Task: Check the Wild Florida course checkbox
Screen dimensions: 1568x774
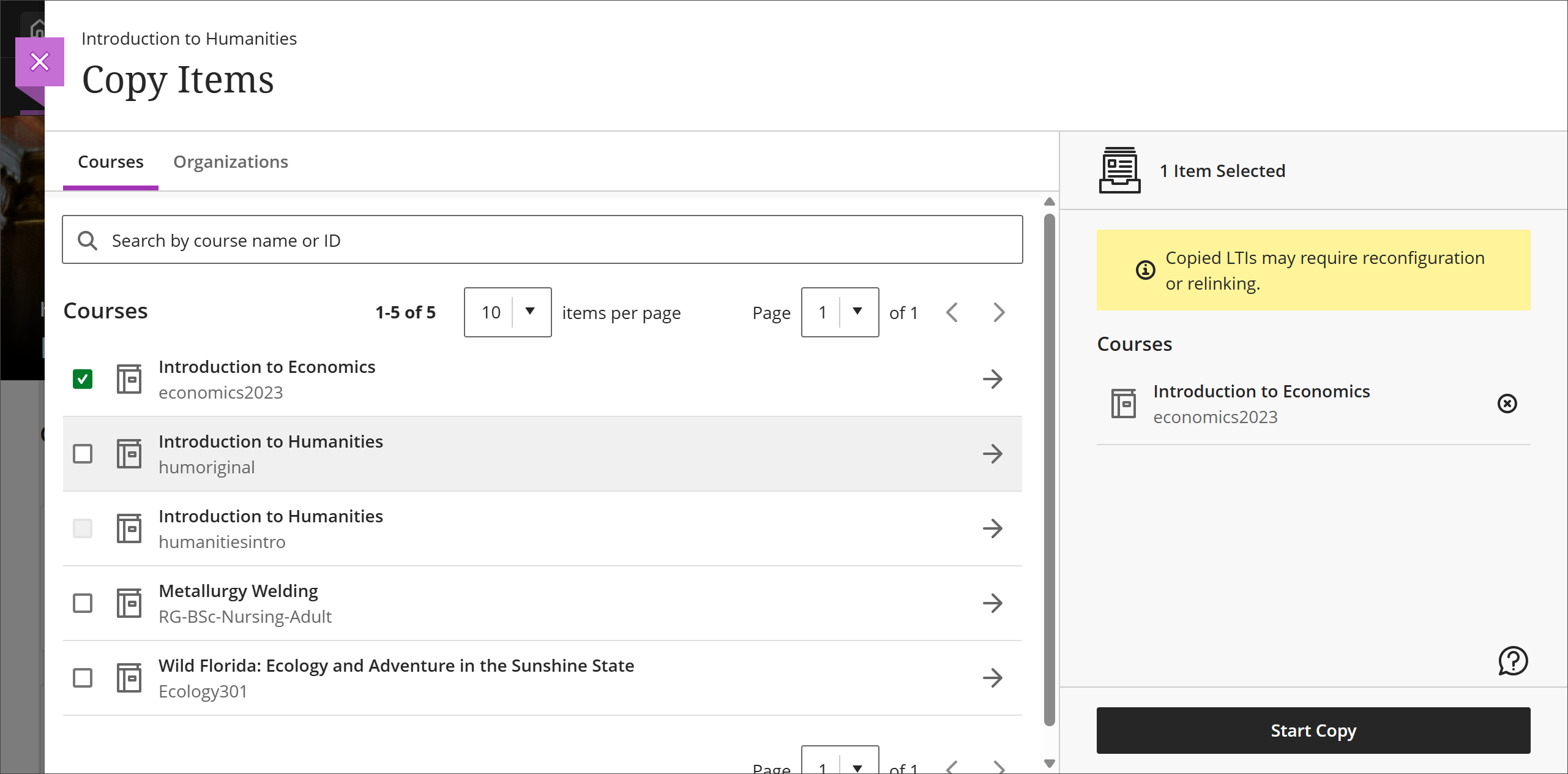Action: pyautogui.click(x=83, y=678)
